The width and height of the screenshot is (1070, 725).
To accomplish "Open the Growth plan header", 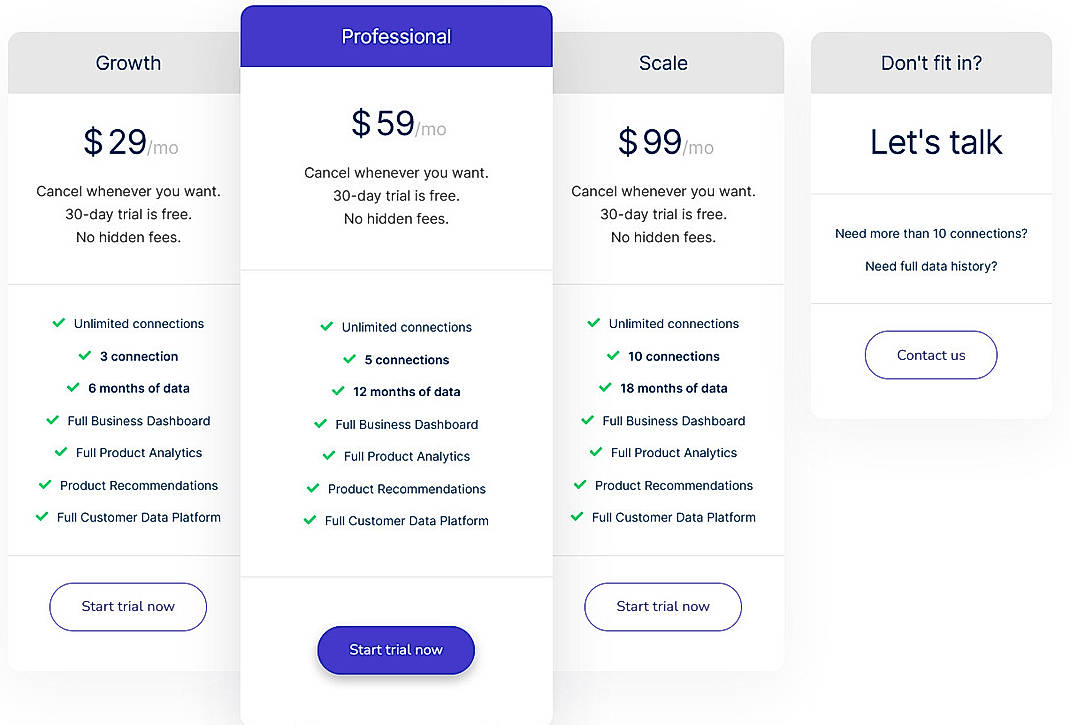I will tap(128, 62).
